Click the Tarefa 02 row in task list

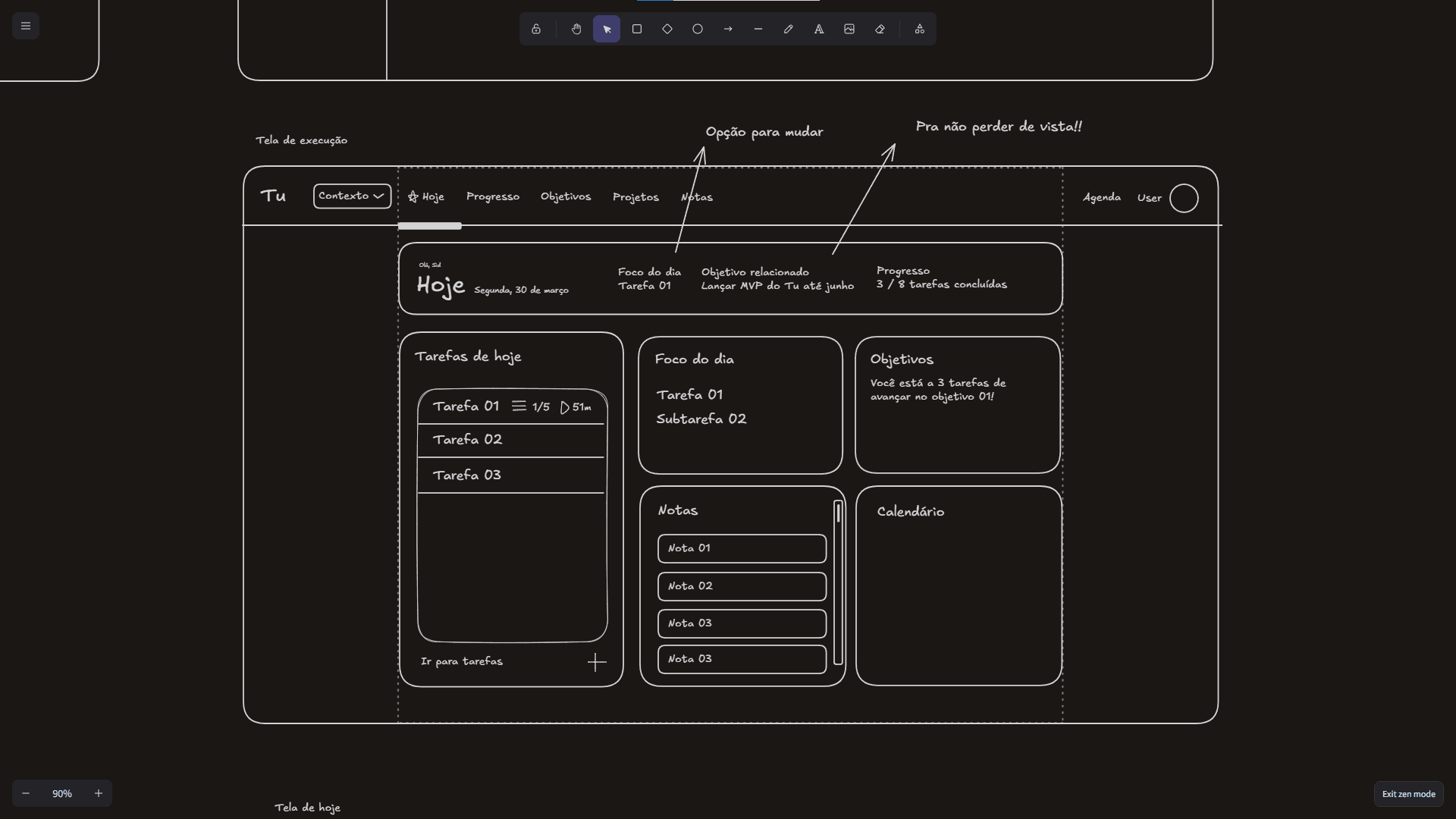[511, 441]
